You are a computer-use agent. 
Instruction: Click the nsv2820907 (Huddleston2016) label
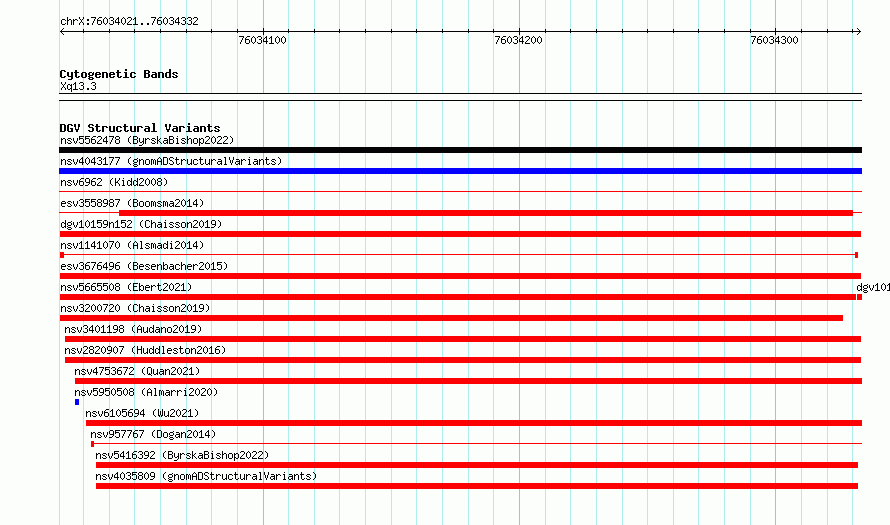click(145, 350)
